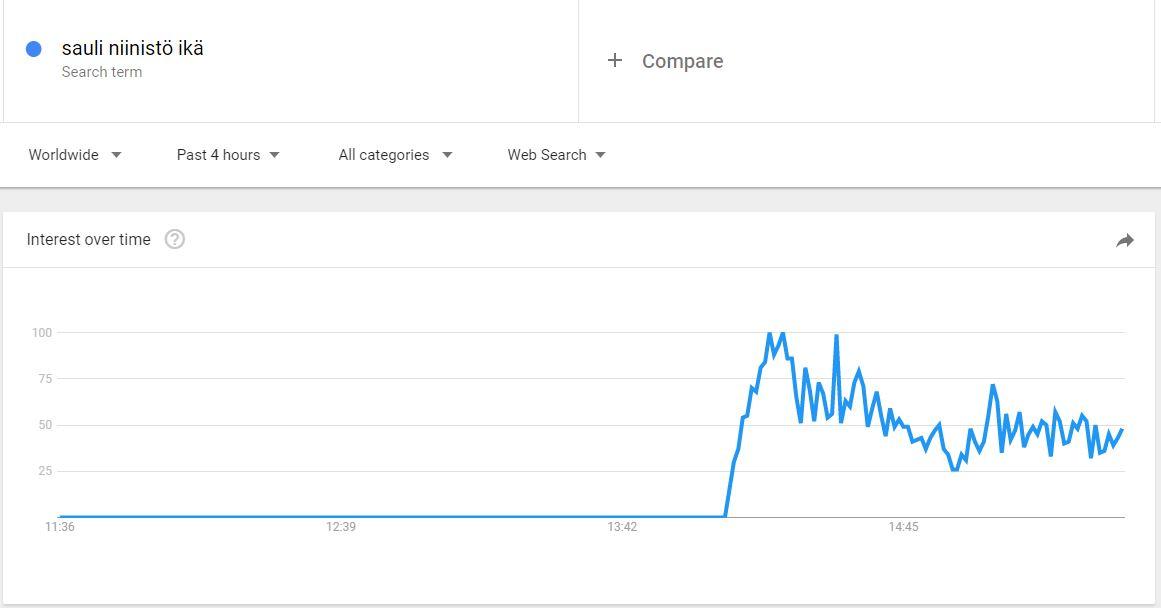Expand the 'Past 4 hours' time range
The width and height of the screenshot is (1161, 608).
click(228, 155)
